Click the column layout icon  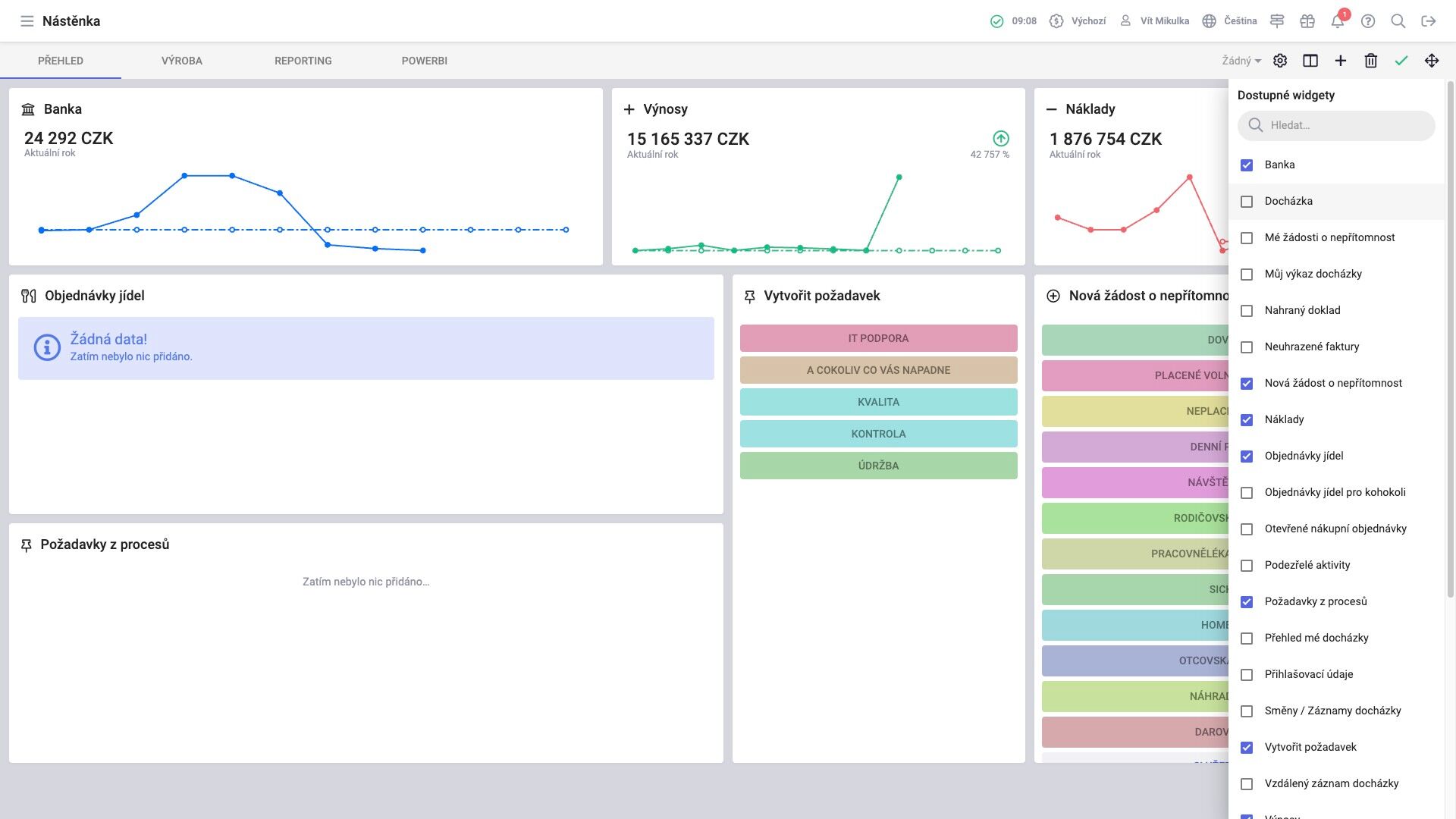1310,61
